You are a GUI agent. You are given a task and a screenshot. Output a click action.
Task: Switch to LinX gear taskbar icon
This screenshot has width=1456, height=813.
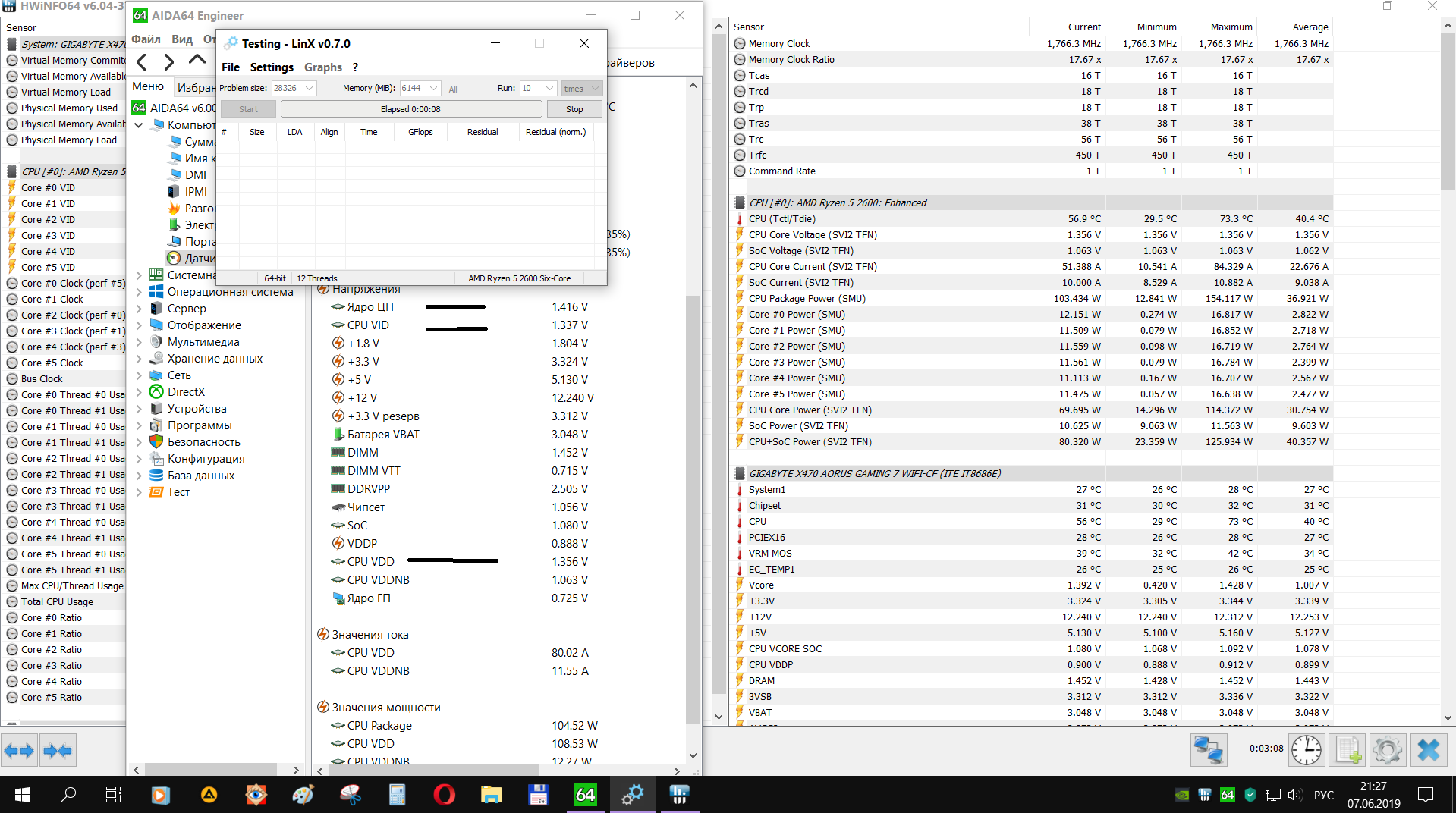coord(633,795)
